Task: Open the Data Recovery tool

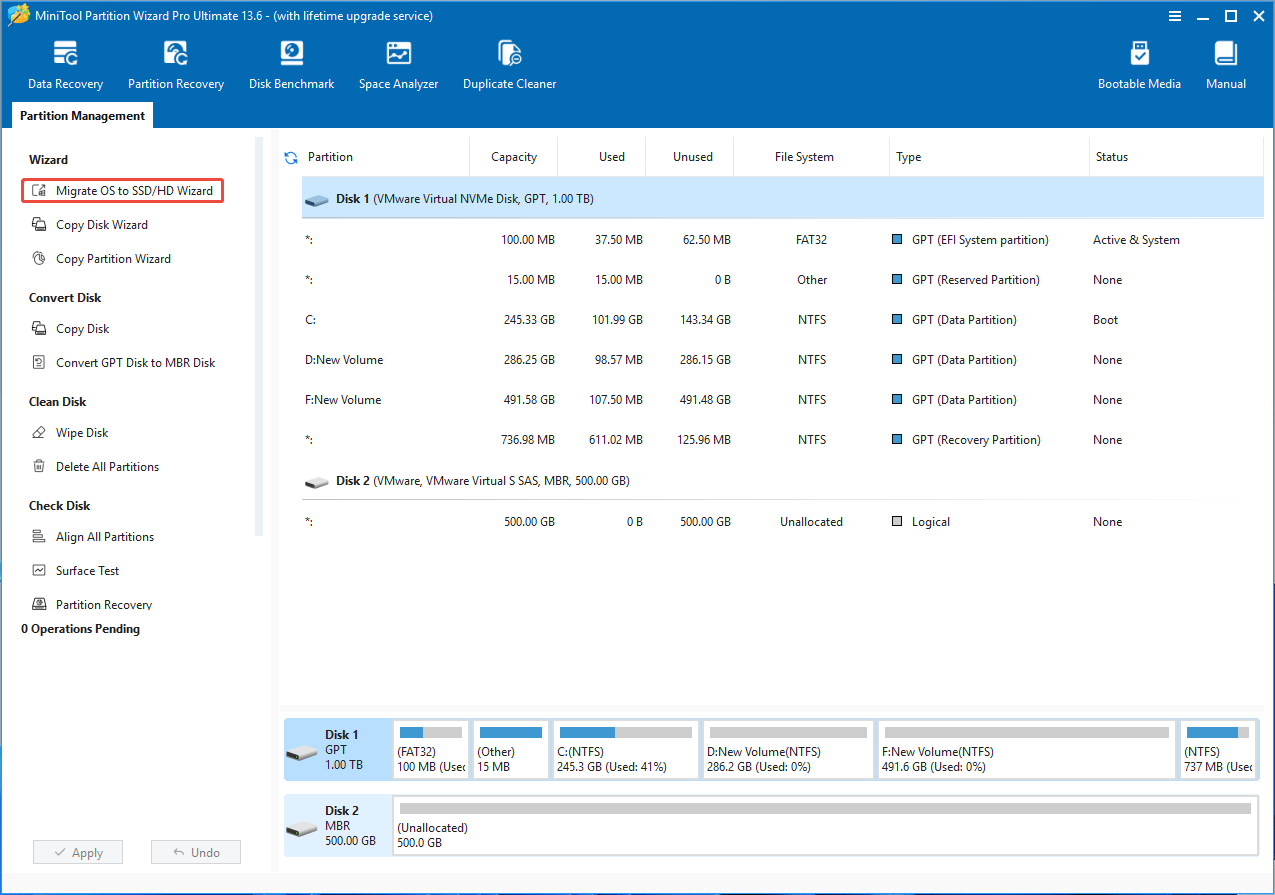Action: [x=65, y=65]
